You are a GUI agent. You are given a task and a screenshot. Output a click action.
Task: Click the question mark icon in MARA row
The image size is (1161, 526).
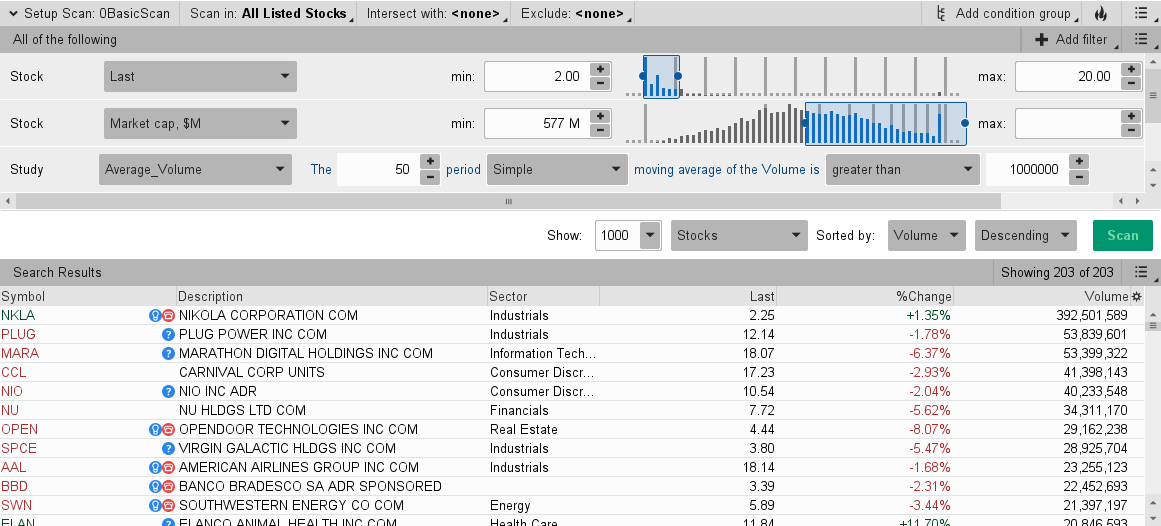coord(168,353)
